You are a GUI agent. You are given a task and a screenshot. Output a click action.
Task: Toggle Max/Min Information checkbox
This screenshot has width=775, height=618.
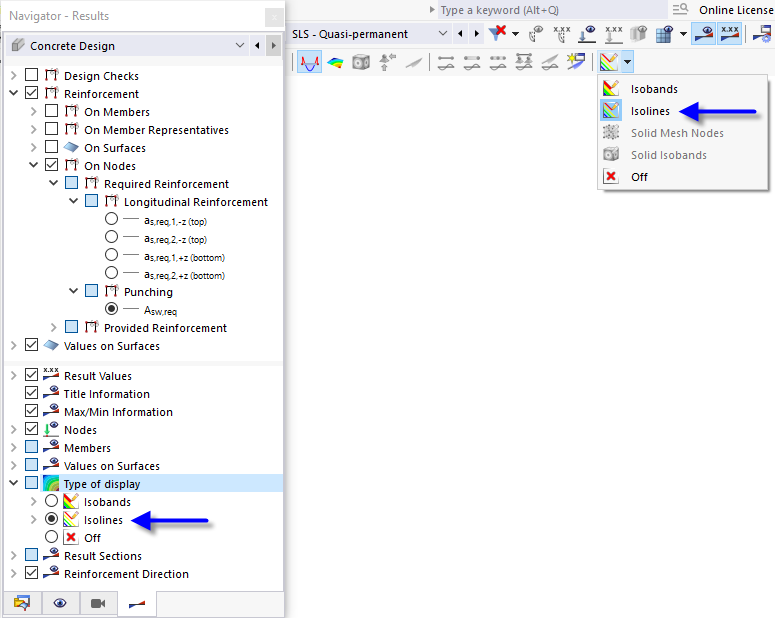point(32,411)
